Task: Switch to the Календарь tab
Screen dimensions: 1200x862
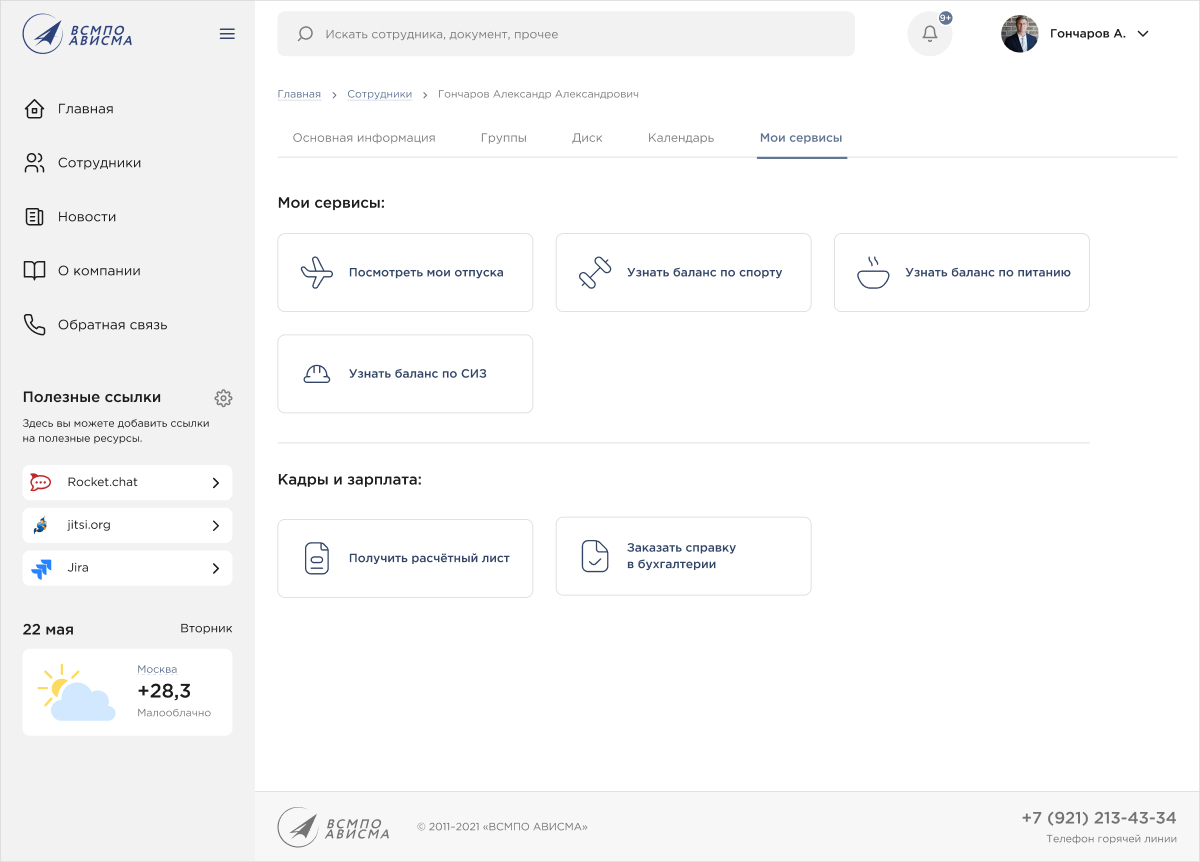Action: coord(680,138)
